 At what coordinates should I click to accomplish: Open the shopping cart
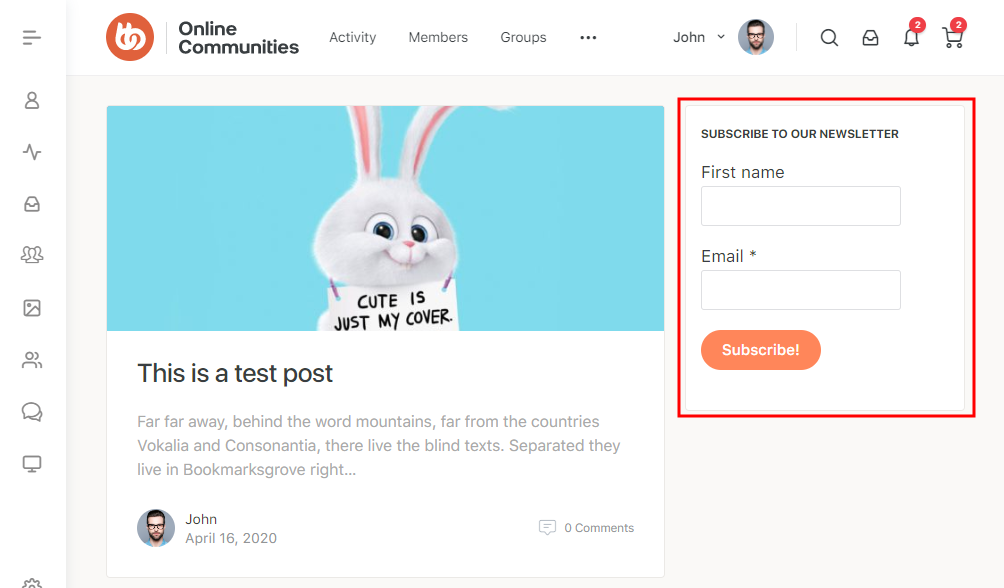click(952, 38)
